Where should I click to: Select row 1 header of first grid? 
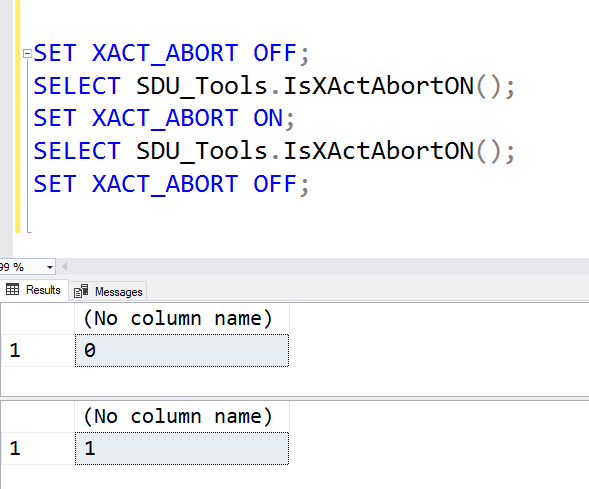pos(38,350)
